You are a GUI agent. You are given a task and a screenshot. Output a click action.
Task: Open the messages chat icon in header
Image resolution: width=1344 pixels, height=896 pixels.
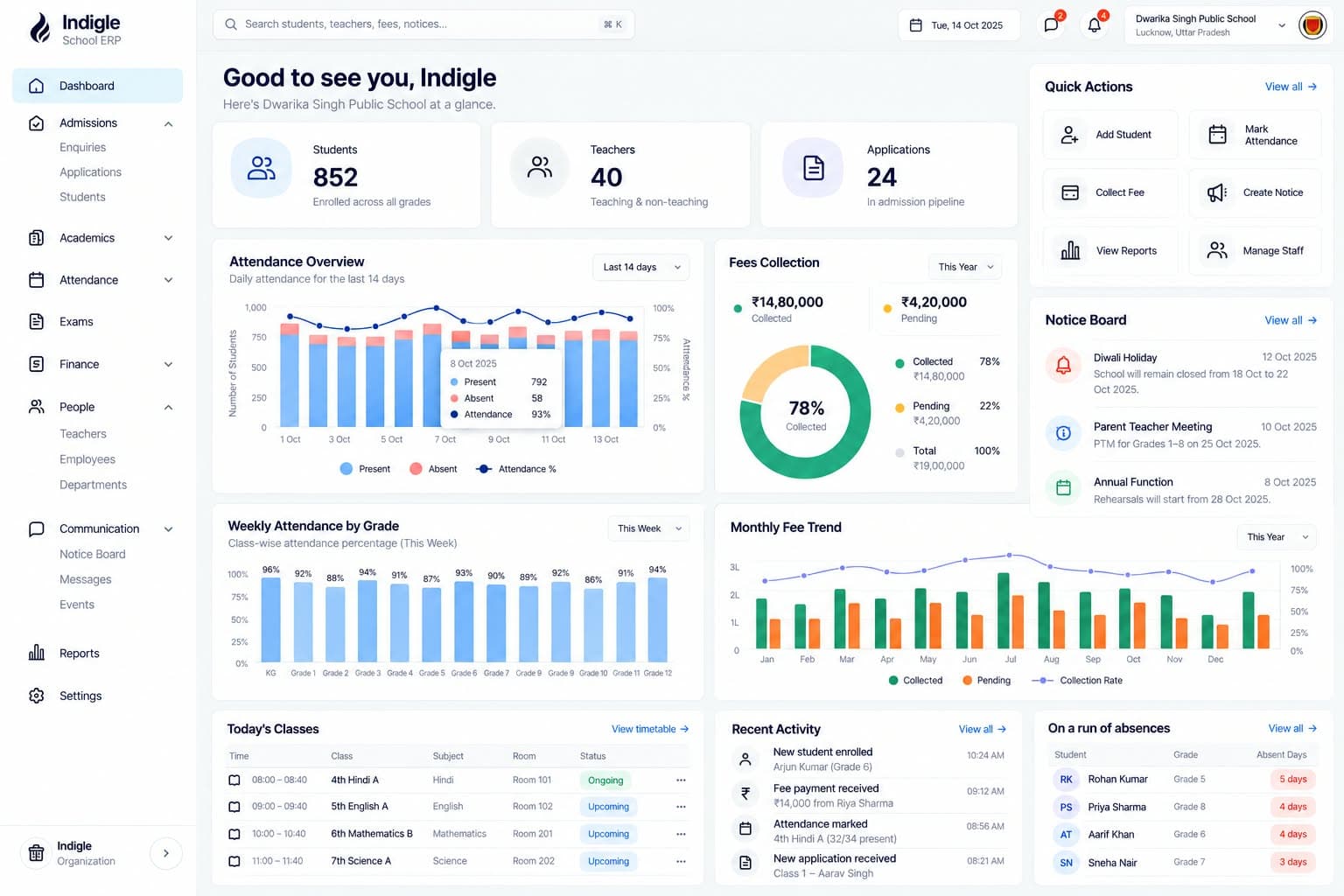coord(1051,24)
